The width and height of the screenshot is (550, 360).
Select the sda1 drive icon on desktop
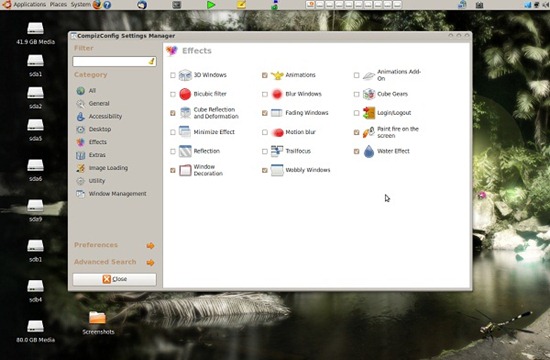pos(35,60)
